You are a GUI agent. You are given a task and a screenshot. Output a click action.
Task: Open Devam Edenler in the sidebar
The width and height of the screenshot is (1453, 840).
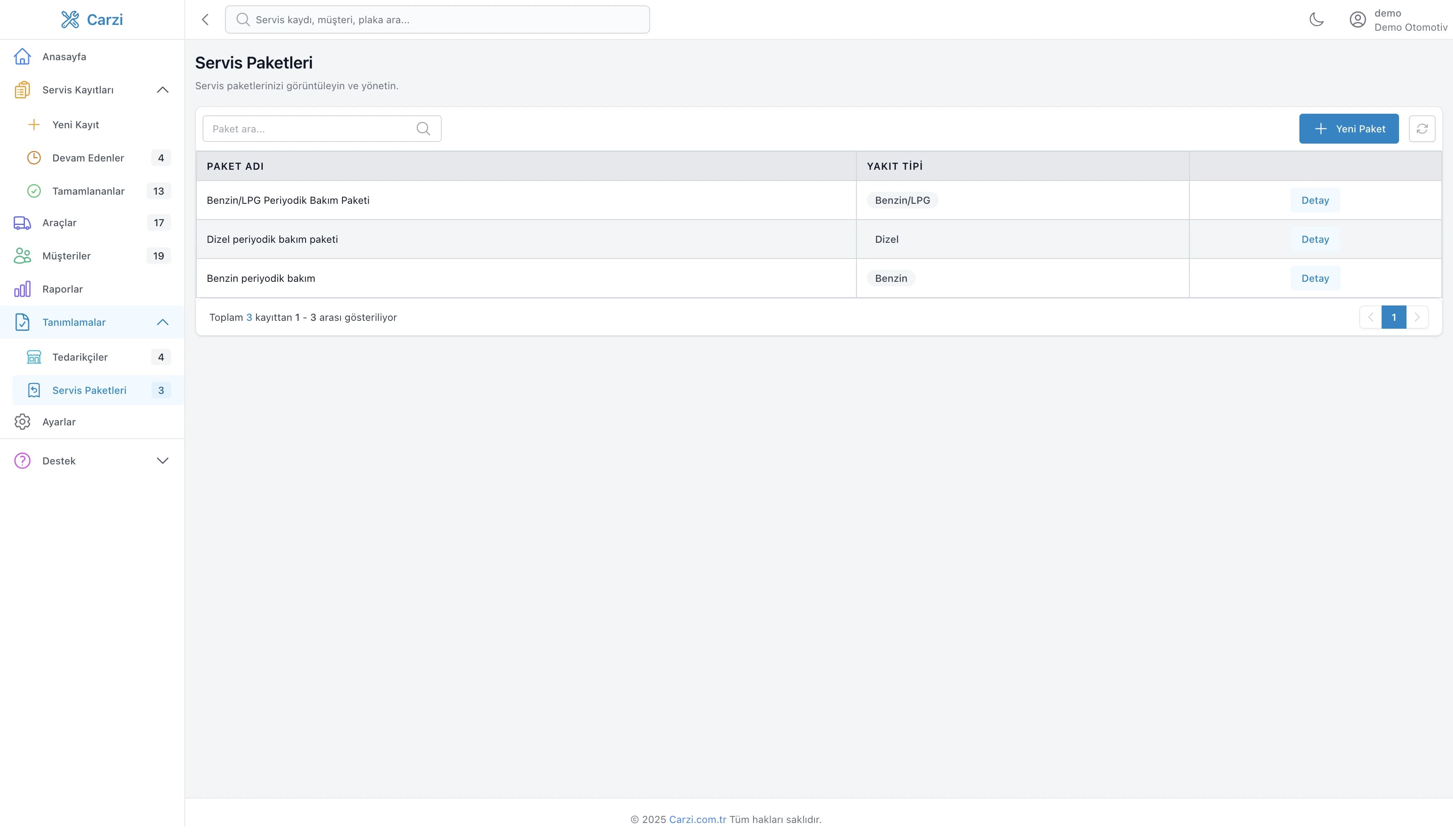pos(98,158)
